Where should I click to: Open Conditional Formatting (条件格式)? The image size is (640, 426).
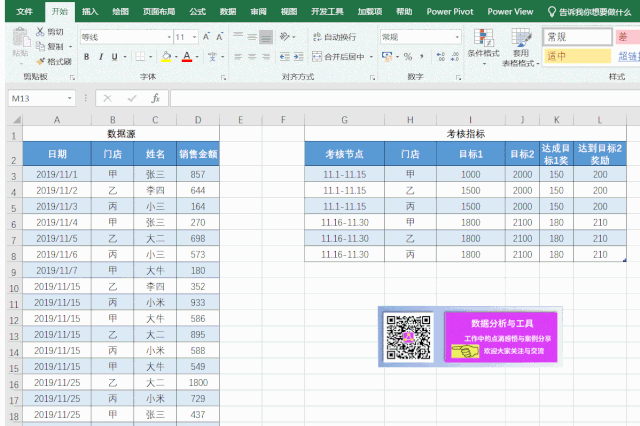pos(484,47)
